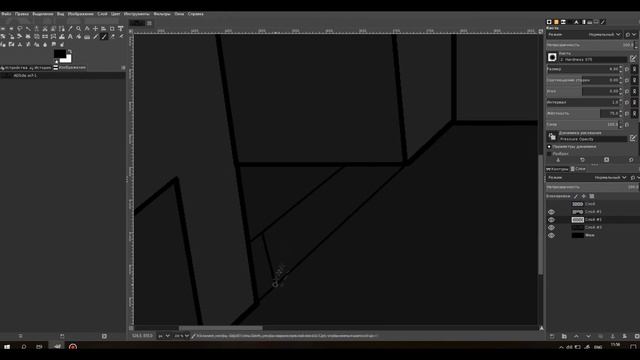The image size is (640, 360).
Task: Select the Blur/Sharpen droplet tool
Action: pos(45,44)
